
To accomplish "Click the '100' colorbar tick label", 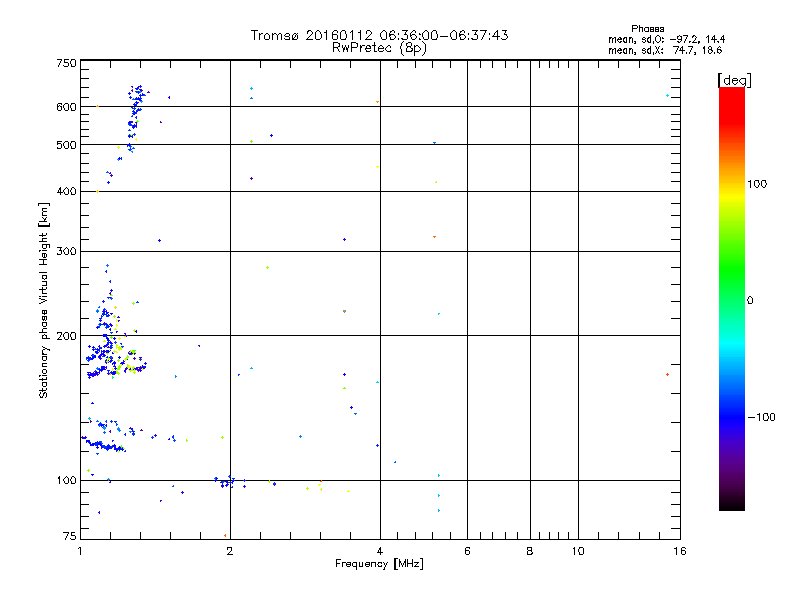I will point(757,184).
